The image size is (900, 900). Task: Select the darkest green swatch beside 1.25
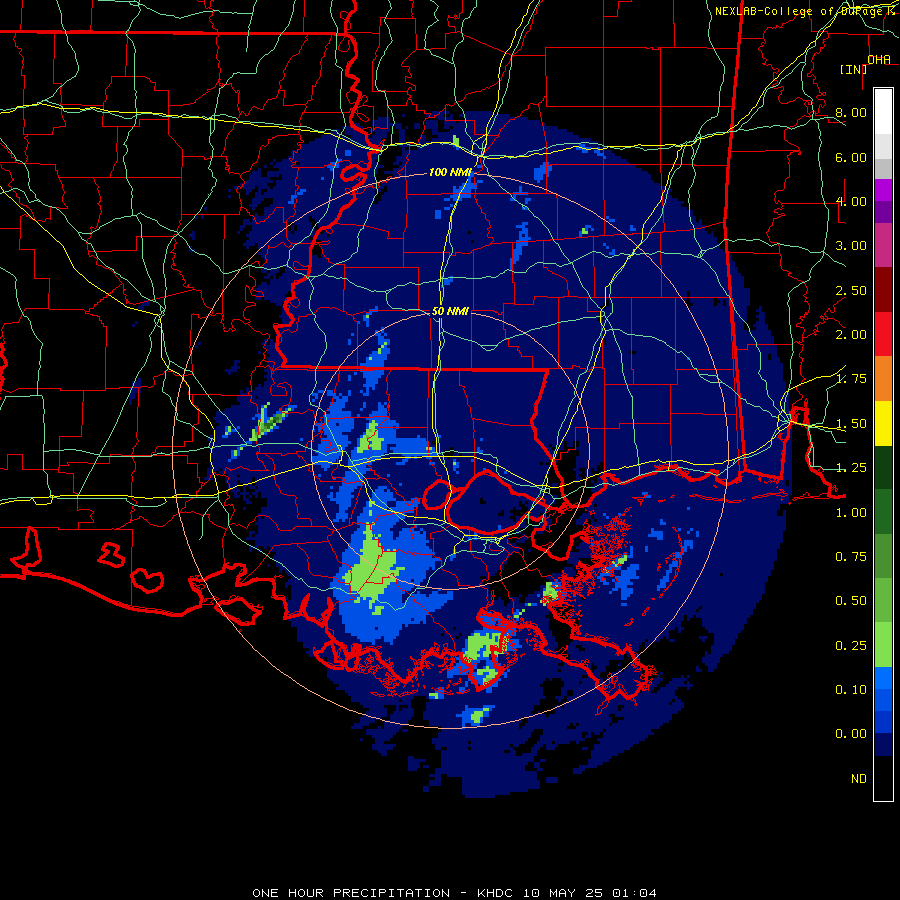pyautogui.click(x=883, y=467)
